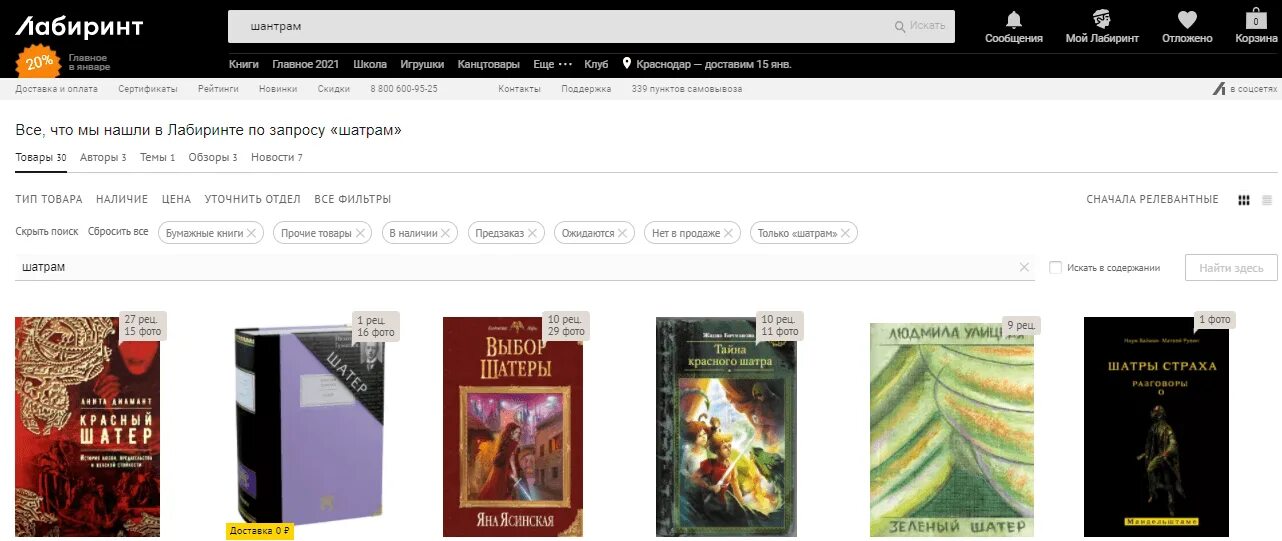Open the 'в соцсетях' social link
This screenshot has height=541, width=1282.
(x=1245, y=89)
